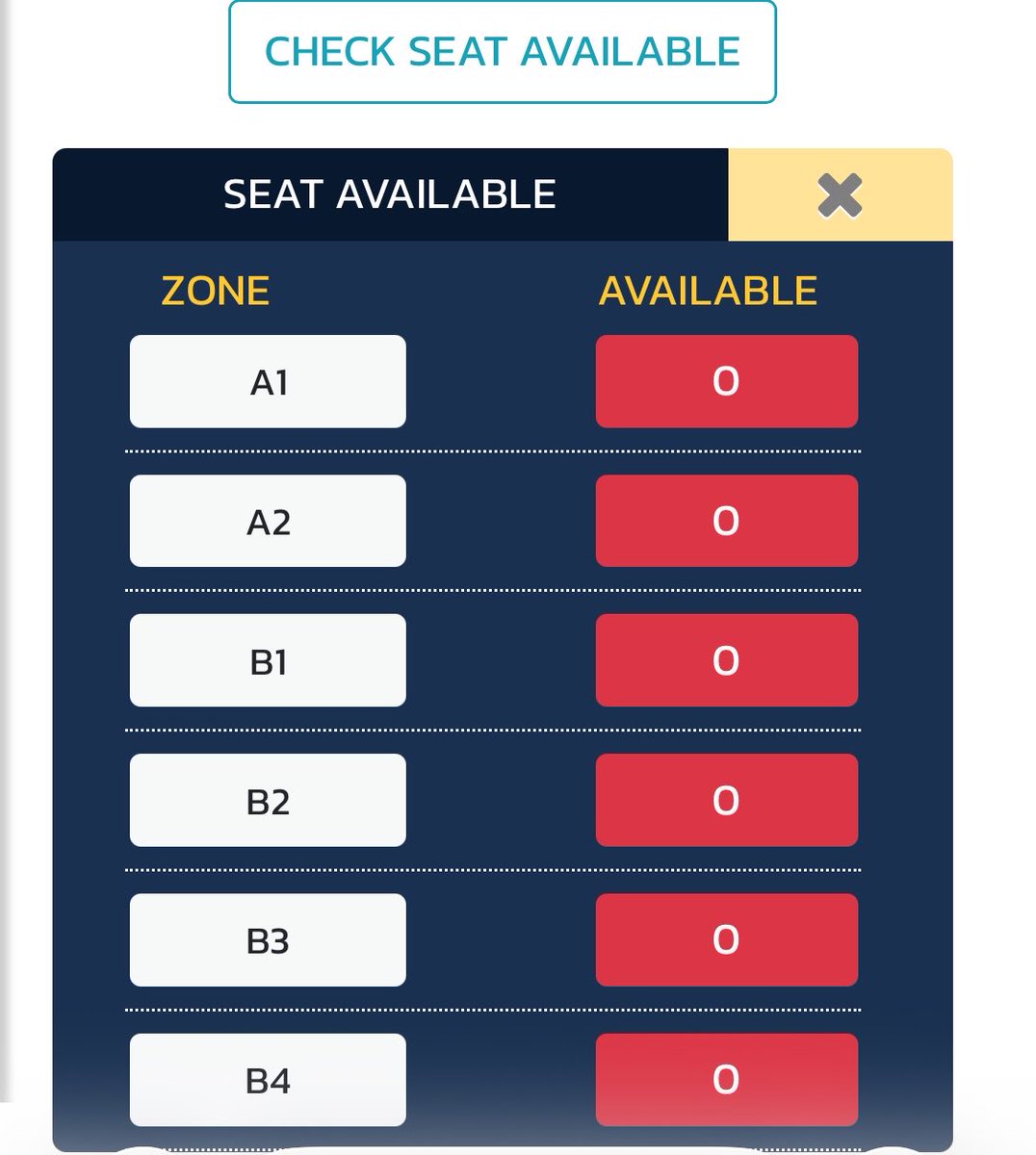Select zone A2
Image resolution: width=1036 pixels, height=1155 pixels.
point(268,521)
